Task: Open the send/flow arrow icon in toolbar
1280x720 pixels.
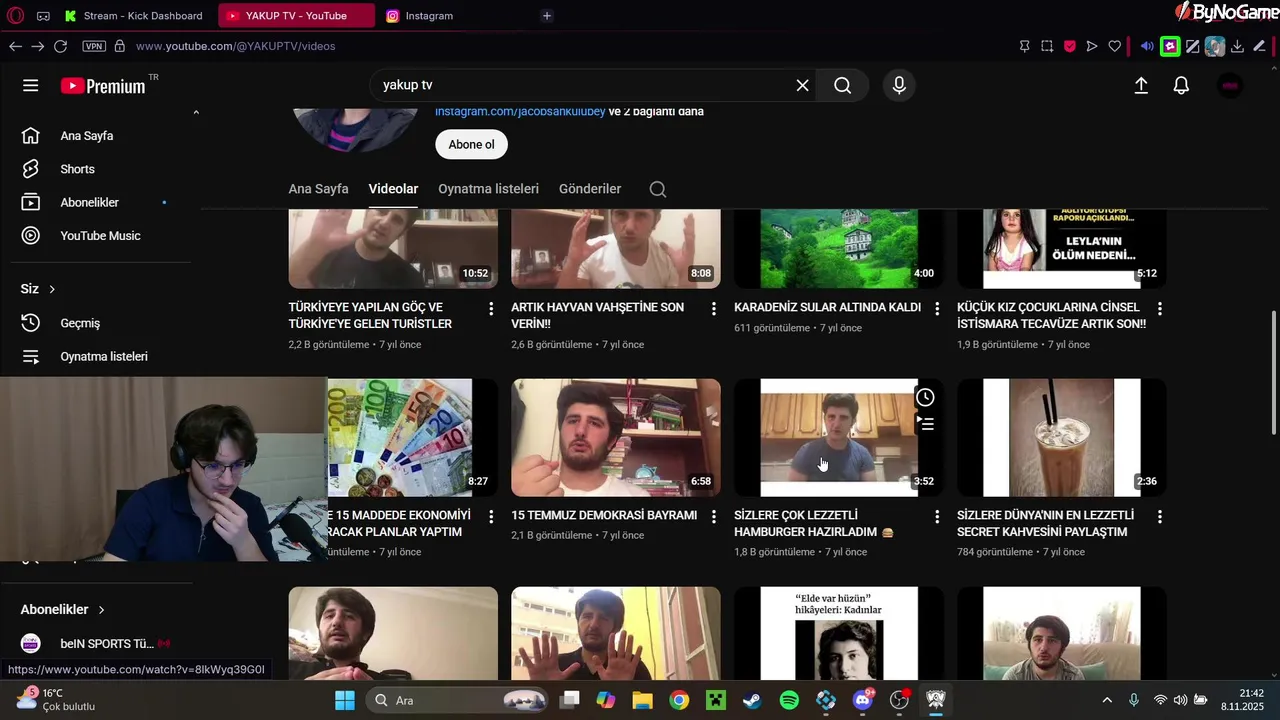Action: (x=1092, y=46)
